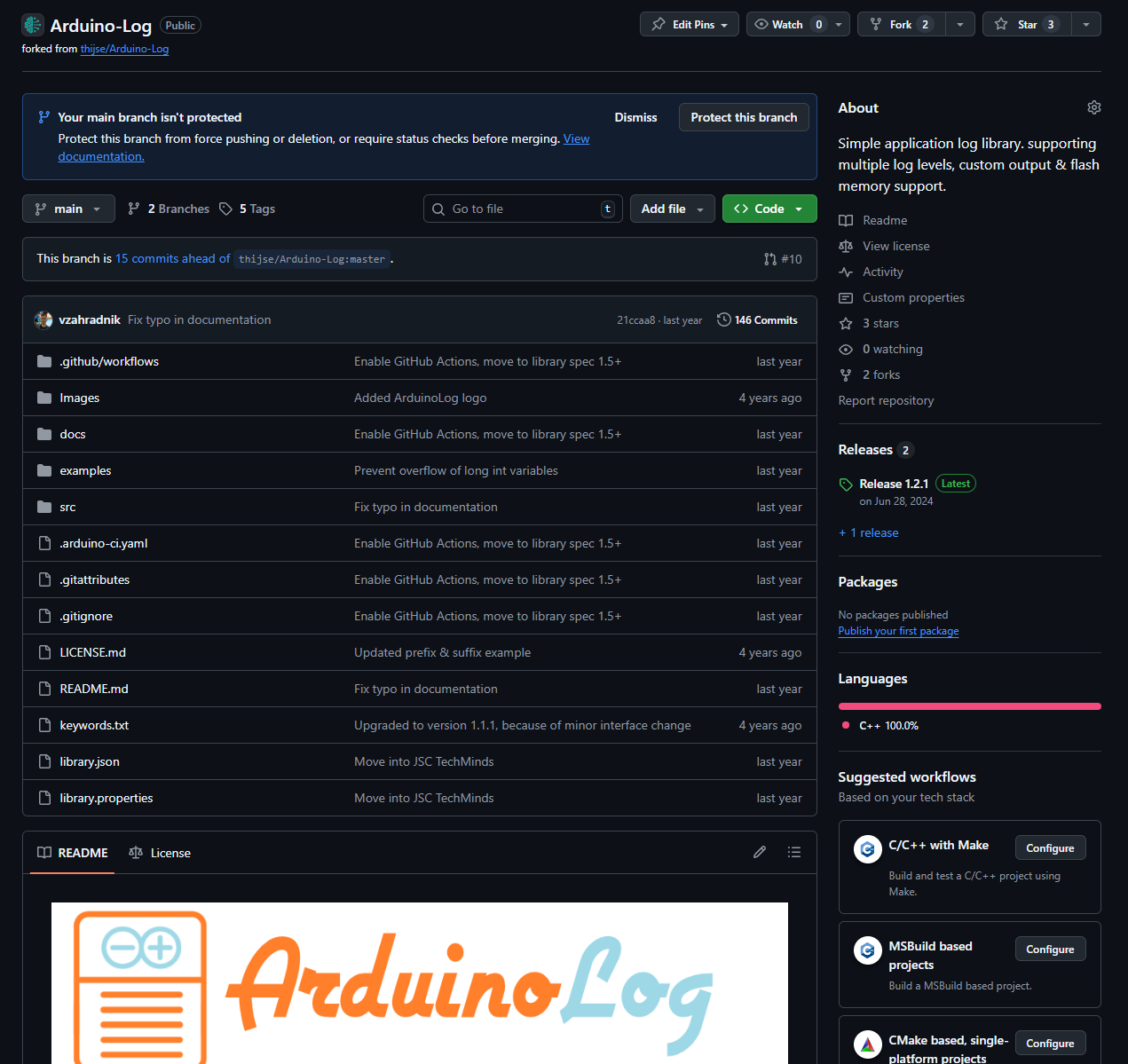The image size is (1128, 1064).
Task: Click the folder icon of .github/workflows
Action: (x=44, y=361)
